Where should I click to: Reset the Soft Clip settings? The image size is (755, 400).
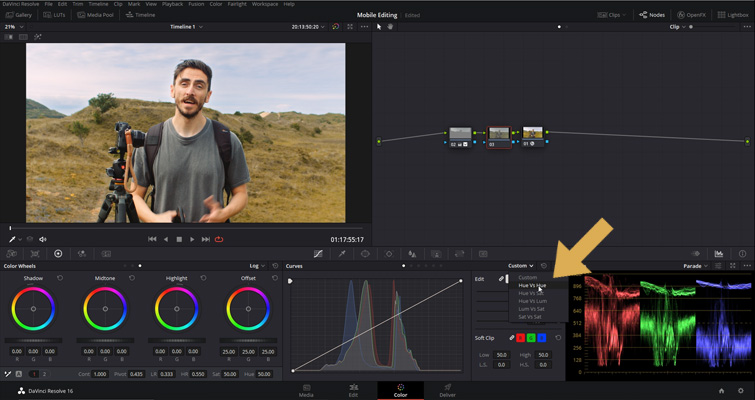point(558,338)
